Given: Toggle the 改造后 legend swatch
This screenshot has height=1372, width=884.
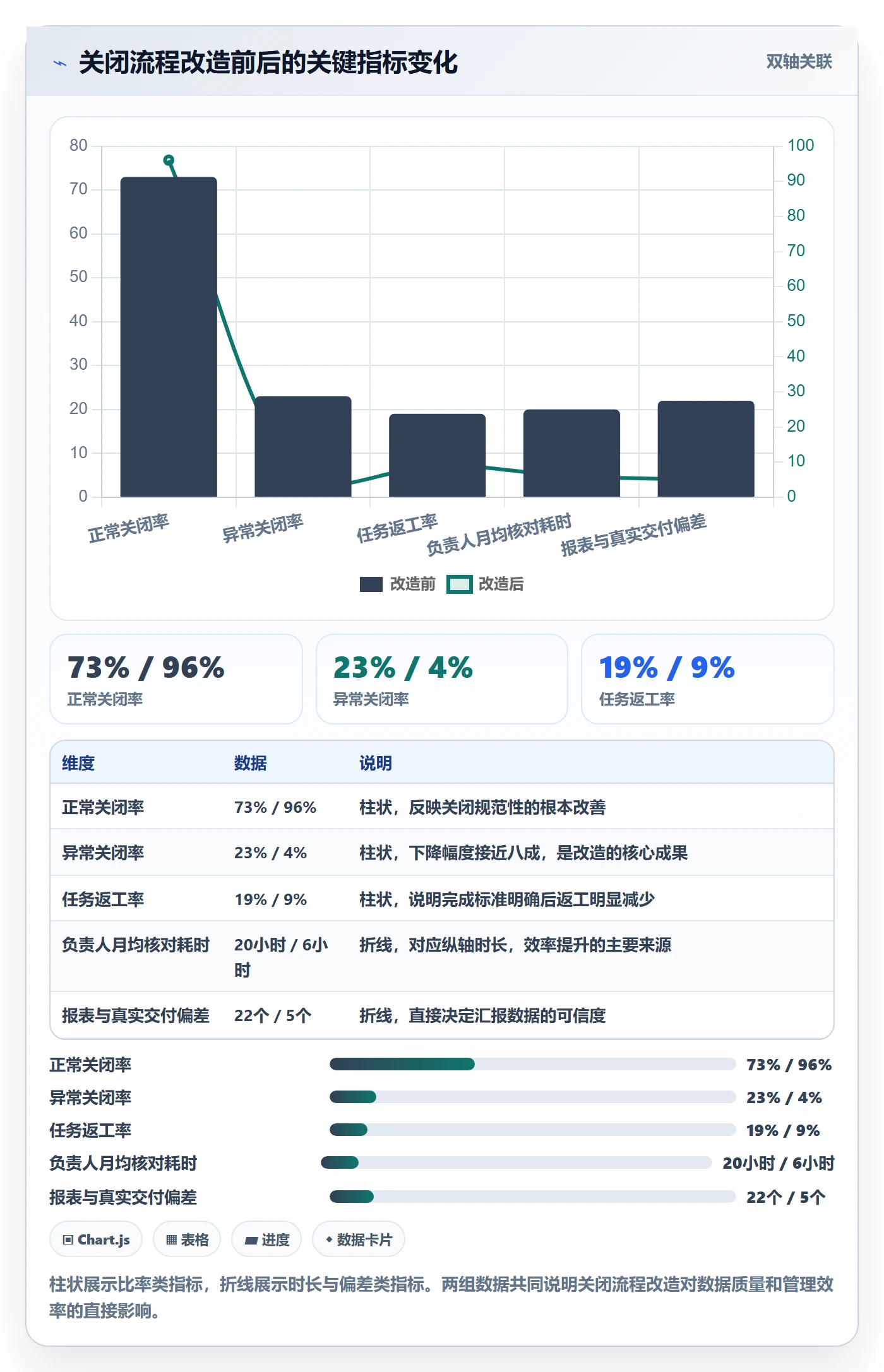Looking at the screenshot, I should click(x=459, y=584).
